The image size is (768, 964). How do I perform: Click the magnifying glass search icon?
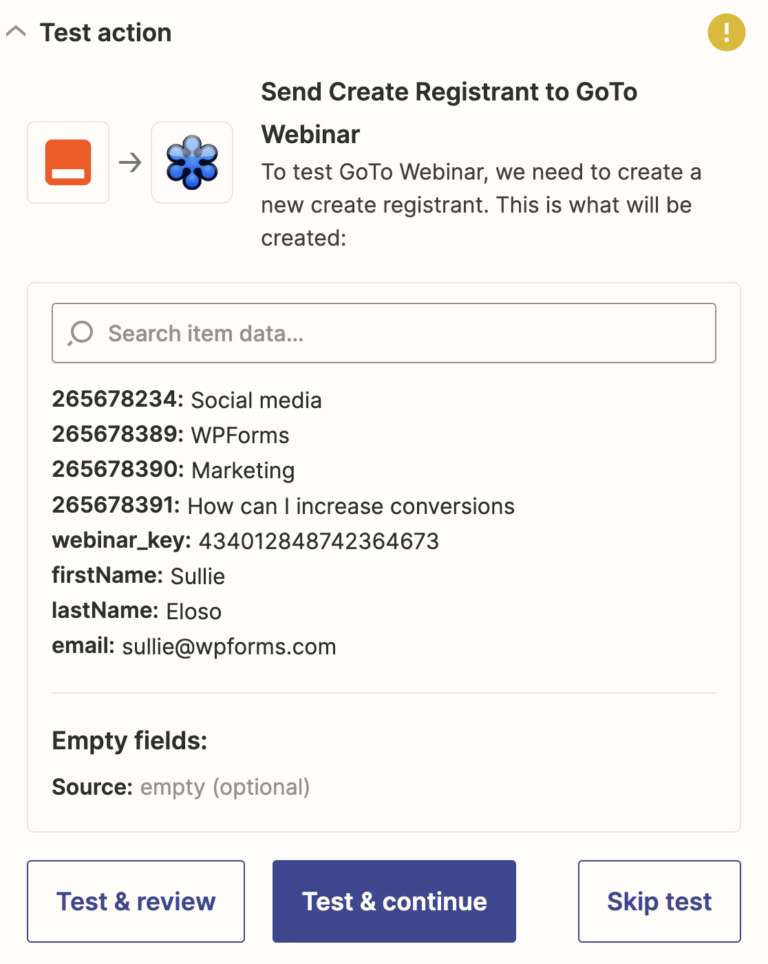(79, 333)
